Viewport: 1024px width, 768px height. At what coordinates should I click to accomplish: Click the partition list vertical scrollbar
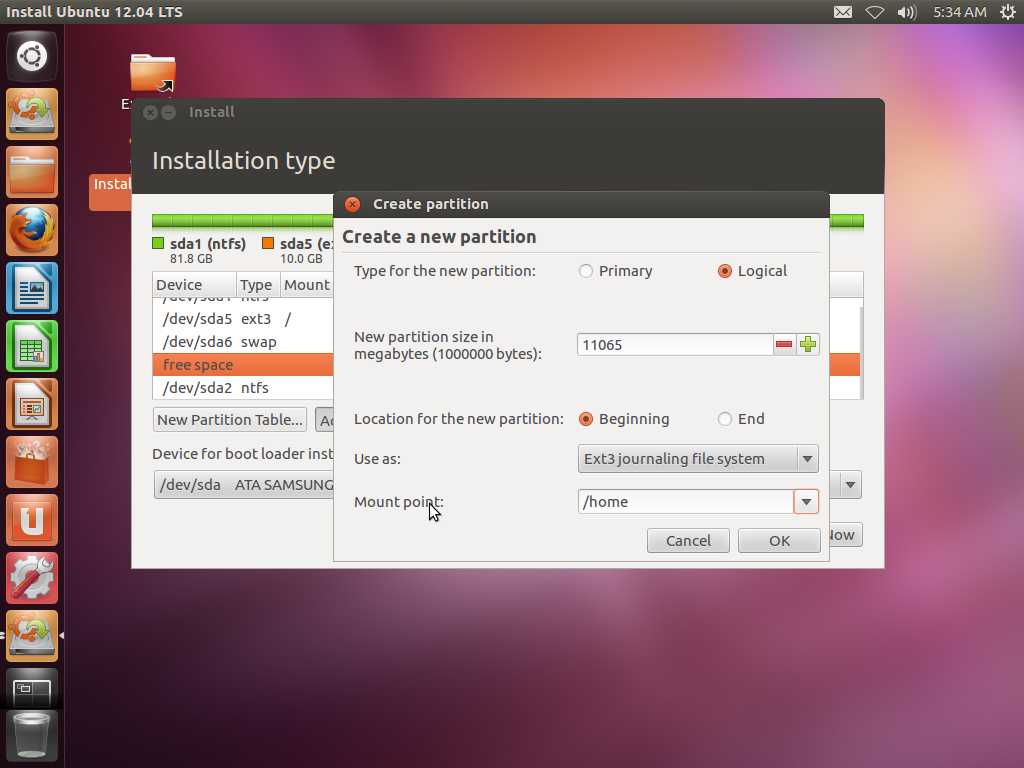(x=861, y=353)
